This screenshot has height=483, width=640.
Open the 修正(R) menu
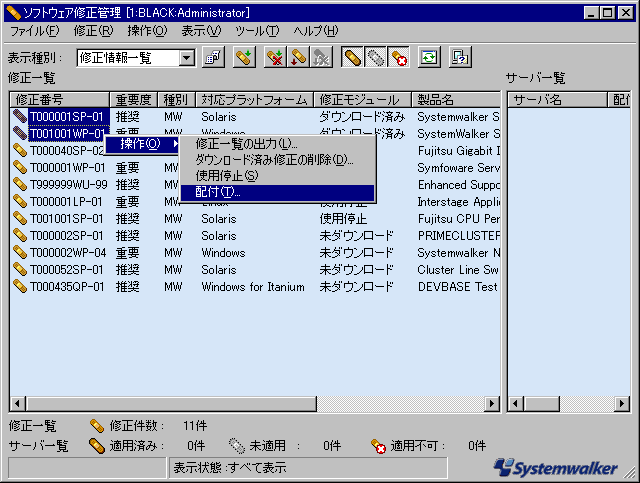(x=93, y=31)
